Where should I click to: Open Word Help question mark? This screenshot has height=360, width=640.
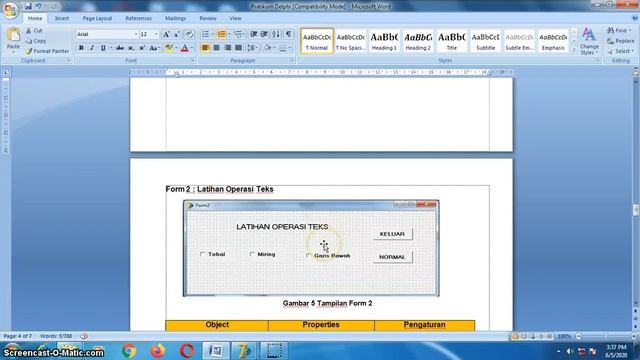pyautogui.click(x=635, y=18)
